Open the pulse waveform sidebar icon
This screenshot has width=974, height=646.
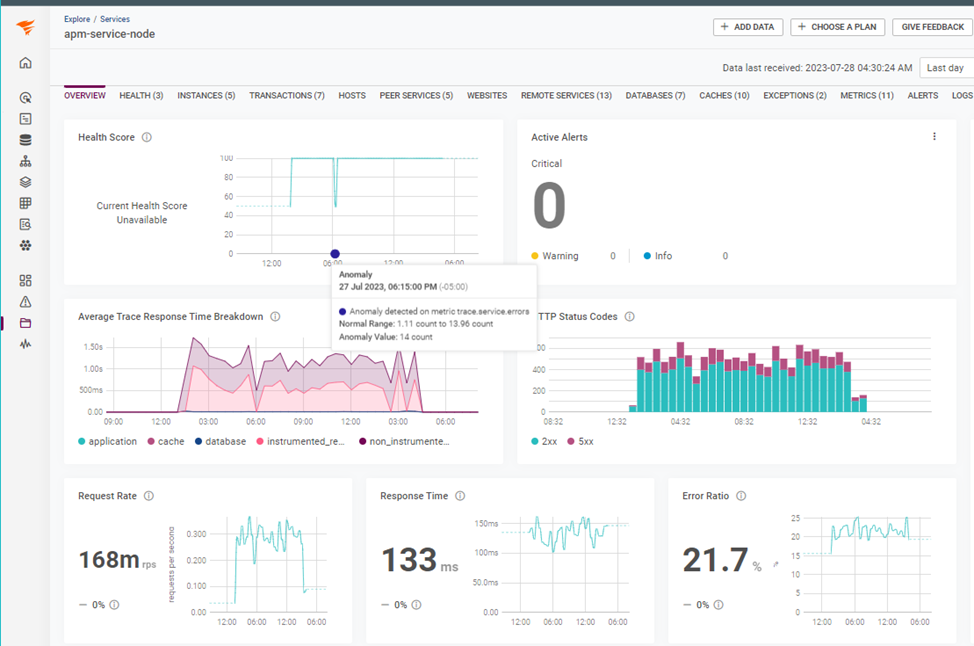pyautogui.click(x=25, y=344)
